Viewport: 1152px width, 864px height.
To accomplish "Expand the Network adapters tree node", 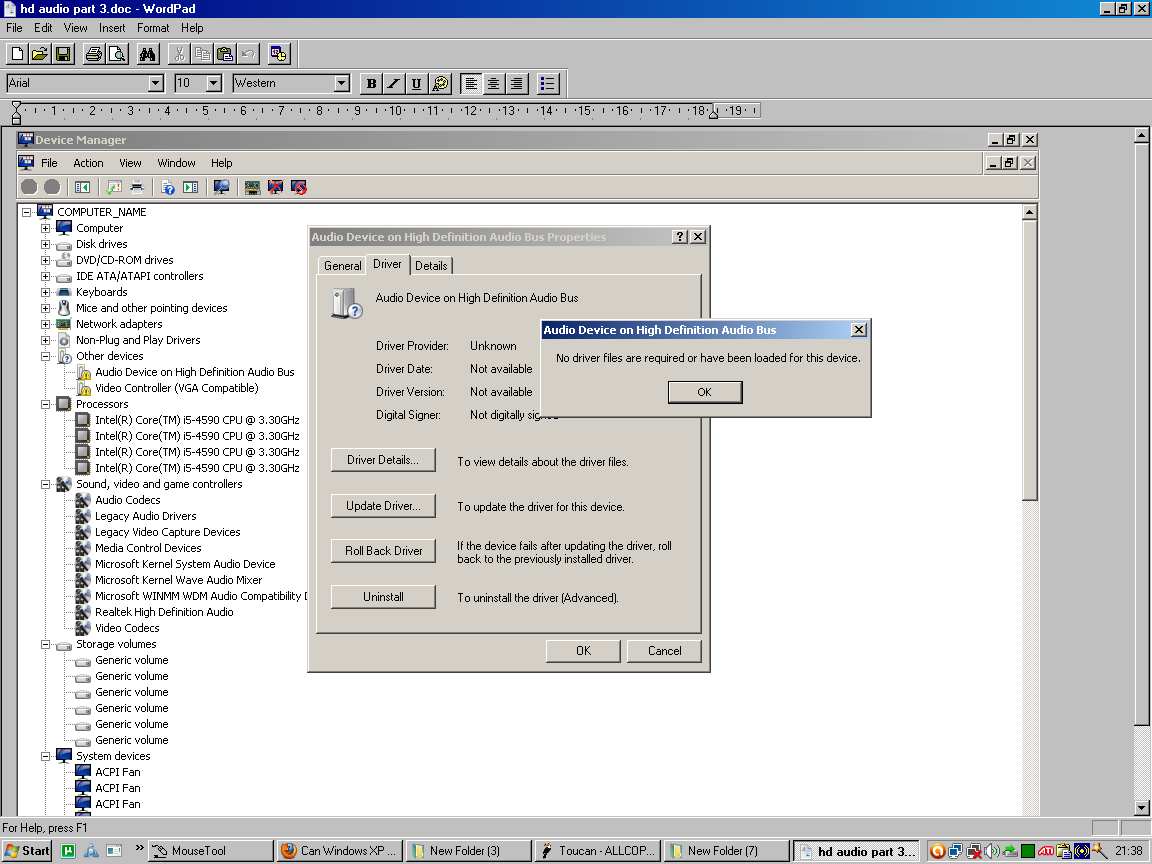I will [x=46, y=324].
